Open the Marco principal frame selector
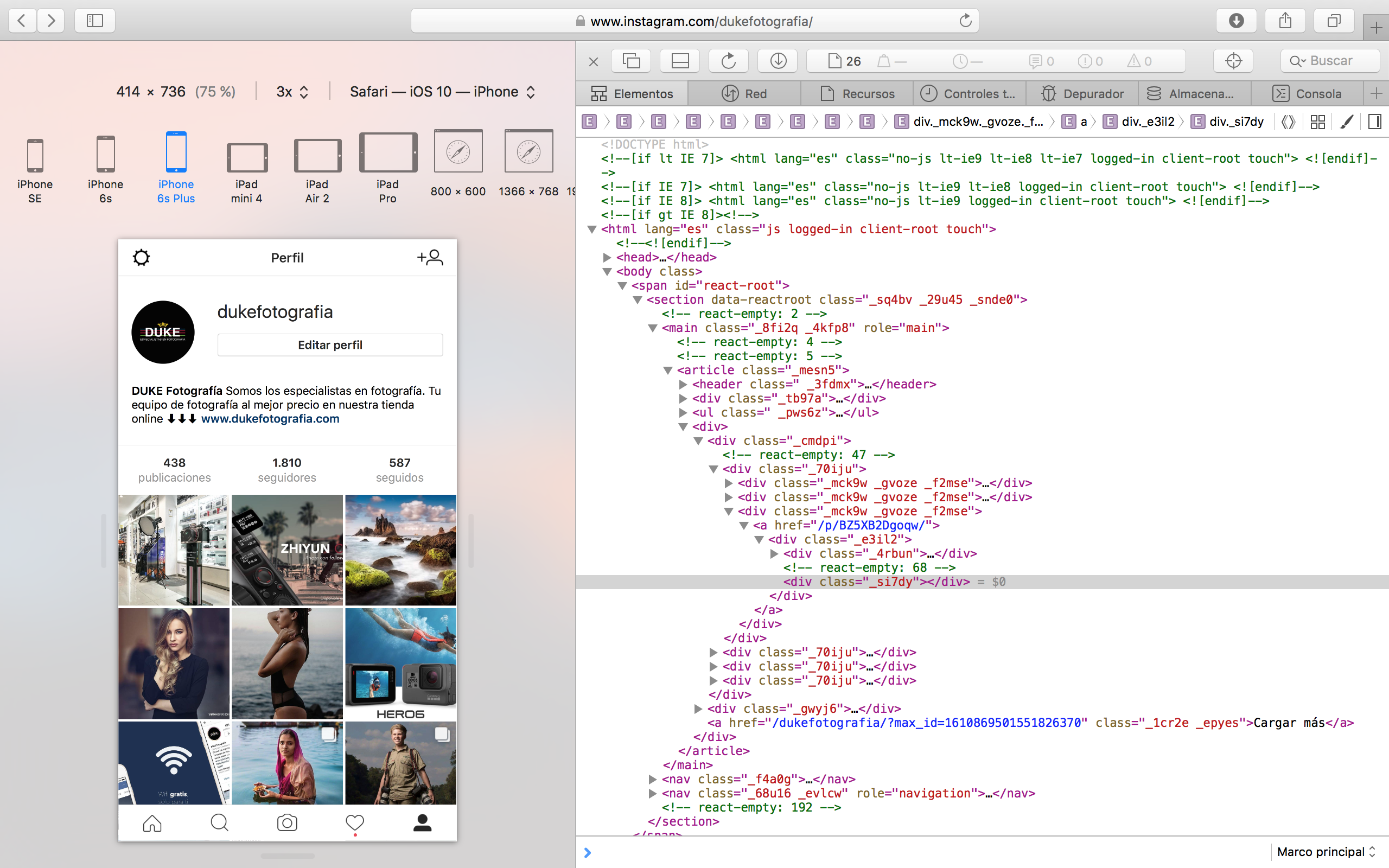The height and width of the screenshot is (868, 1389). tap(1326, 852)
